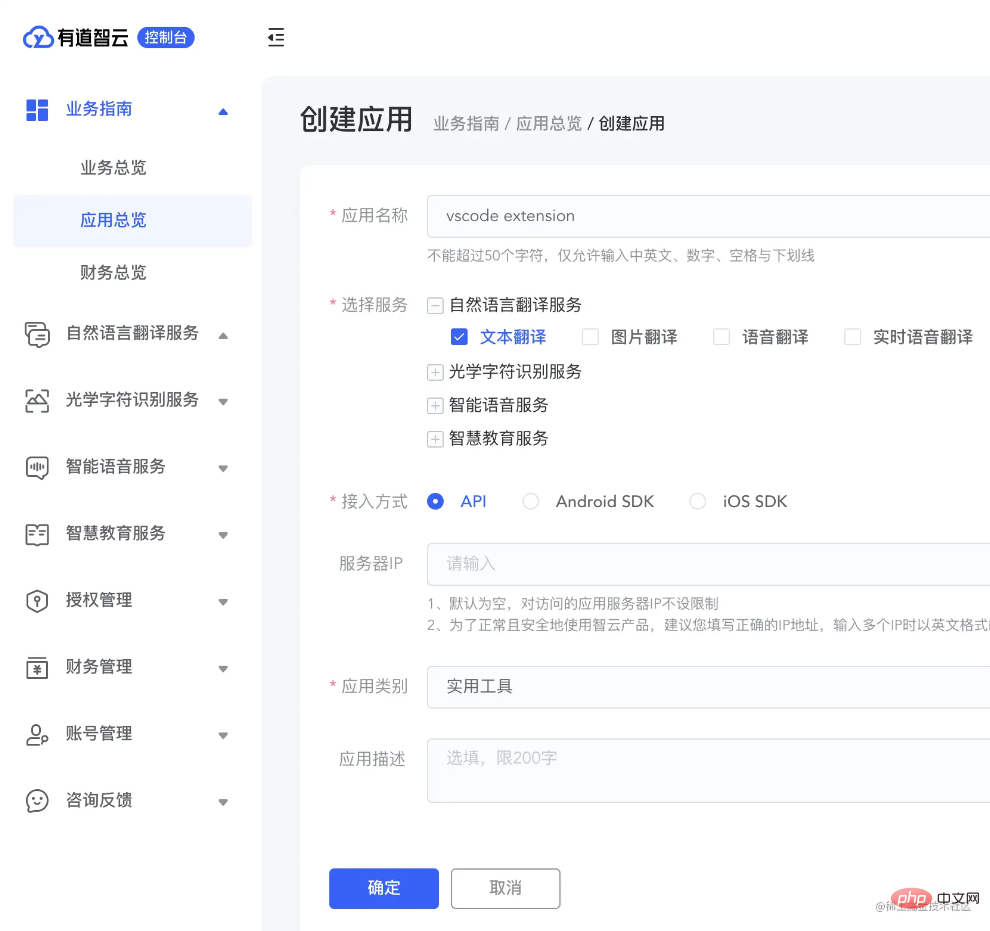
Task: Expand 财务管理 sidebar menu arrow
Action: 223,668
